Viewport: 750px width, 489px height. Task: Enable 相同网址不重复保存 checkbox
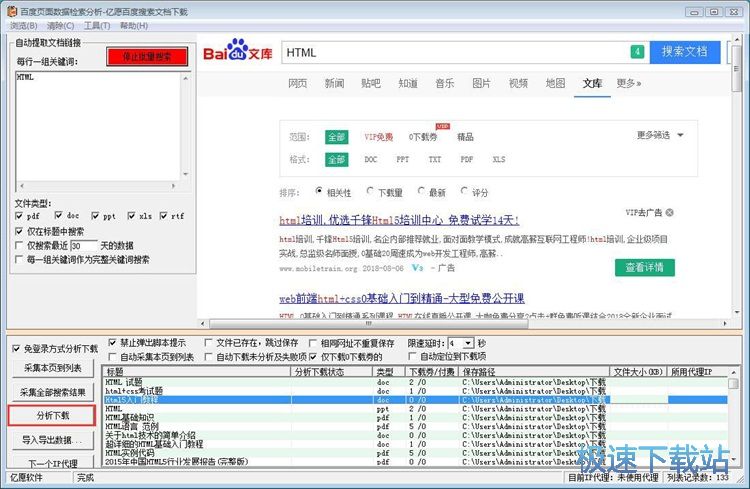(313, 343)
